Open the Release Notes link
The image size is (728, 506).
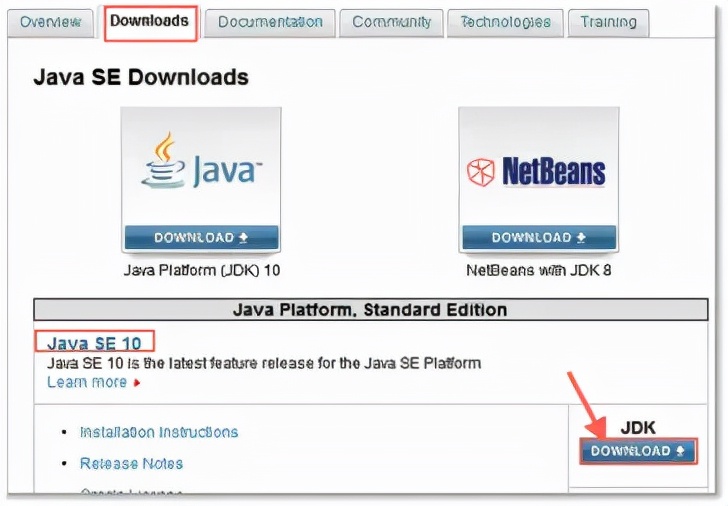(x=131, y=463)
